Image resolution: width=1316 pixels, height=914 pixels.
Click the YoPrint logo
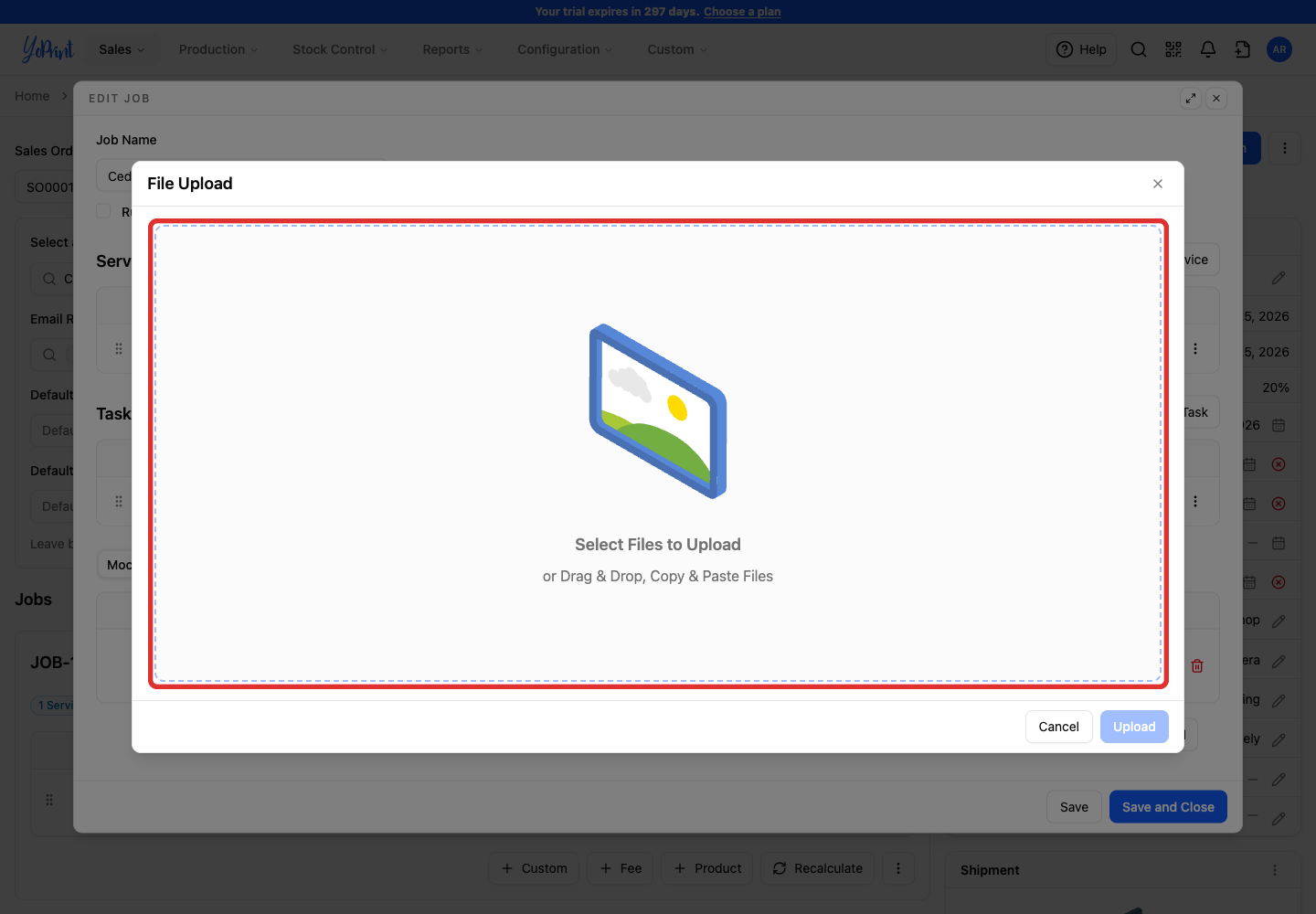pyautogui.click(x=48, y=48)
